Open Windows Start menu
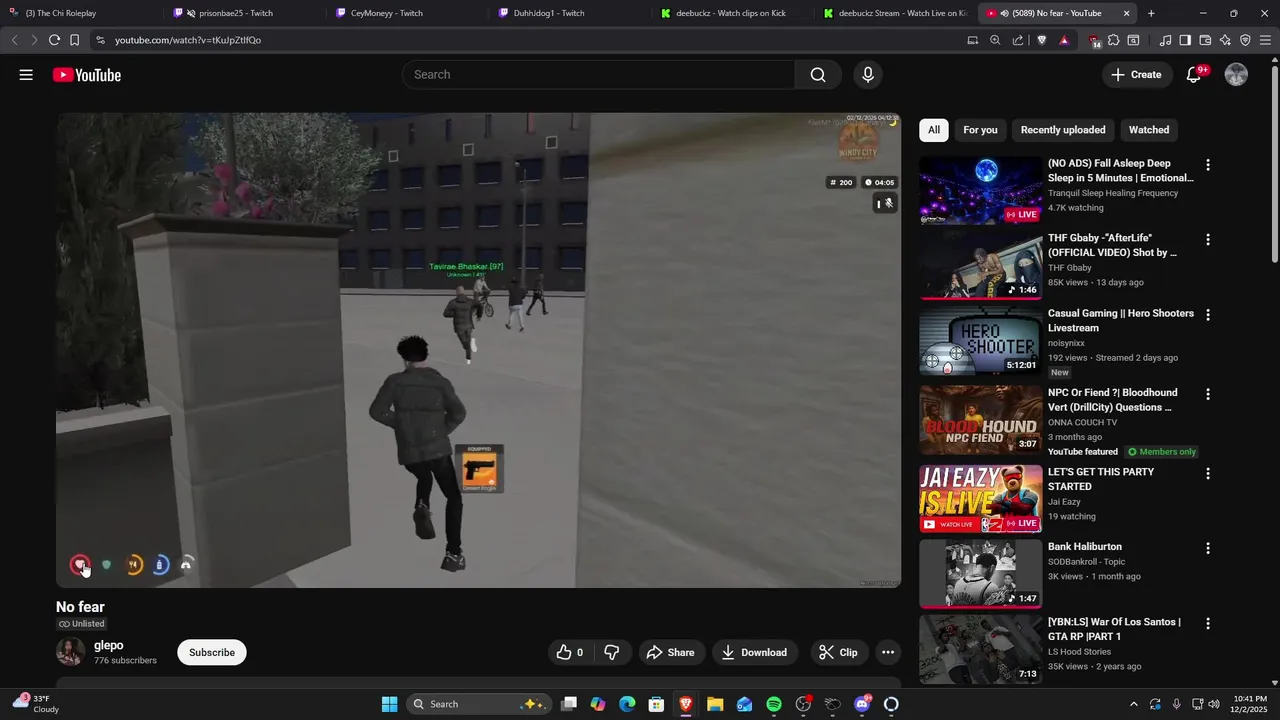This screenshot has height=720, width=1280. (x=390, y=704)
